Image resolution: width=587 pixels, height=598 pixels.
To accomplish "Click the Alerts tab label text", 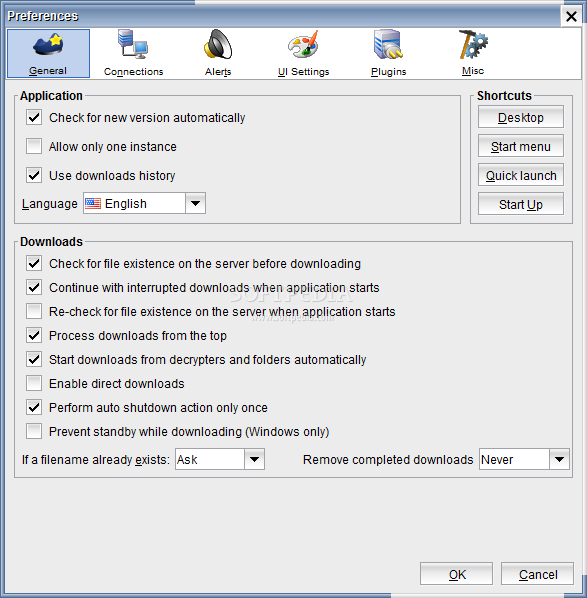I will point(218,72).
